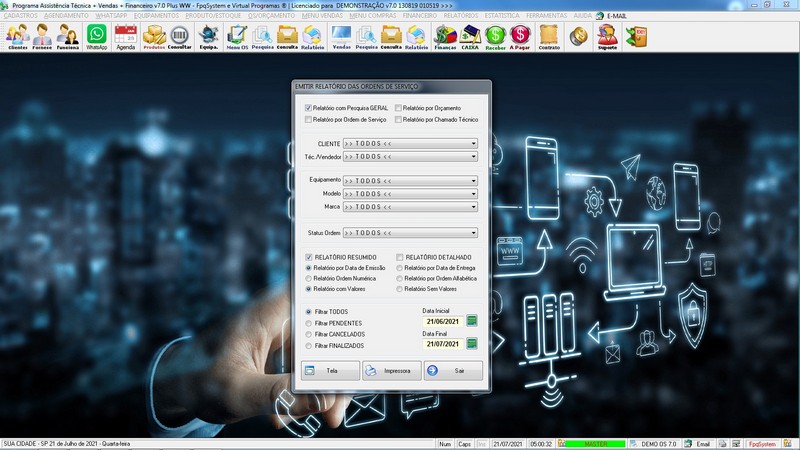Open the Vendas monitor icon

point(341,37)
